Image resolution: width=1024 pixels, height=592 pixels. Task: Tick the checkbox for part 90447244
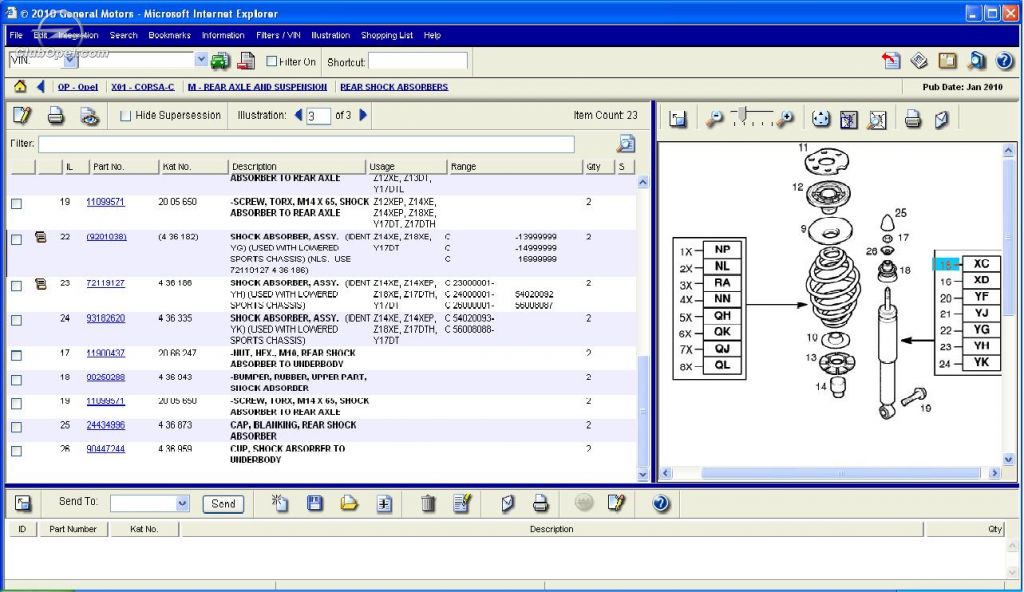[17, 451]
